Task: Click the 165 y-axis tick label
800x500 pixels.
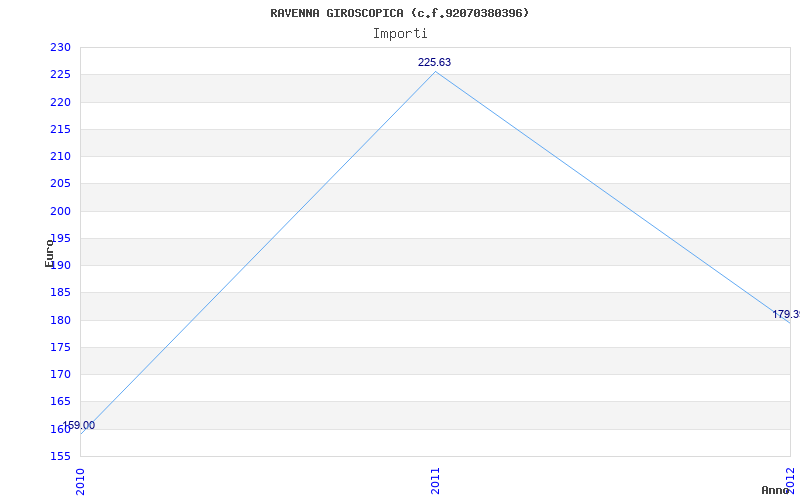Action: pos(60,402)
